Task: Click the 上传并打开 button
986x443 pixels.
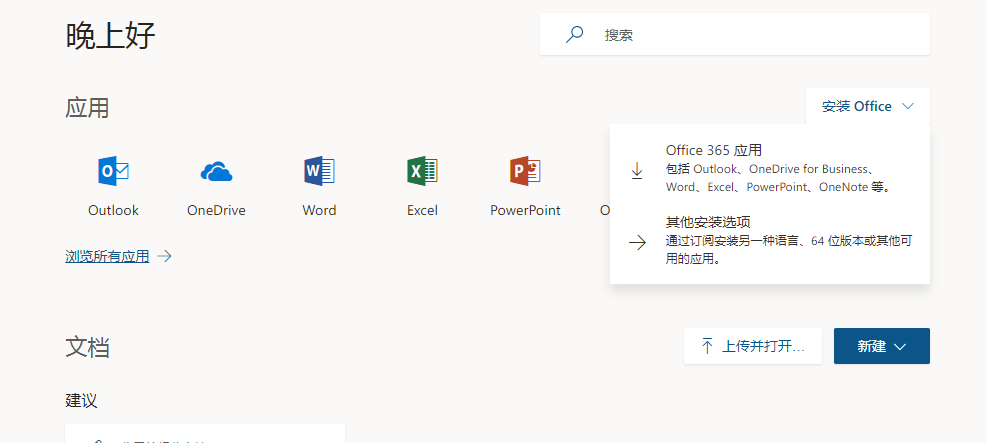Action: coord(753,346)
